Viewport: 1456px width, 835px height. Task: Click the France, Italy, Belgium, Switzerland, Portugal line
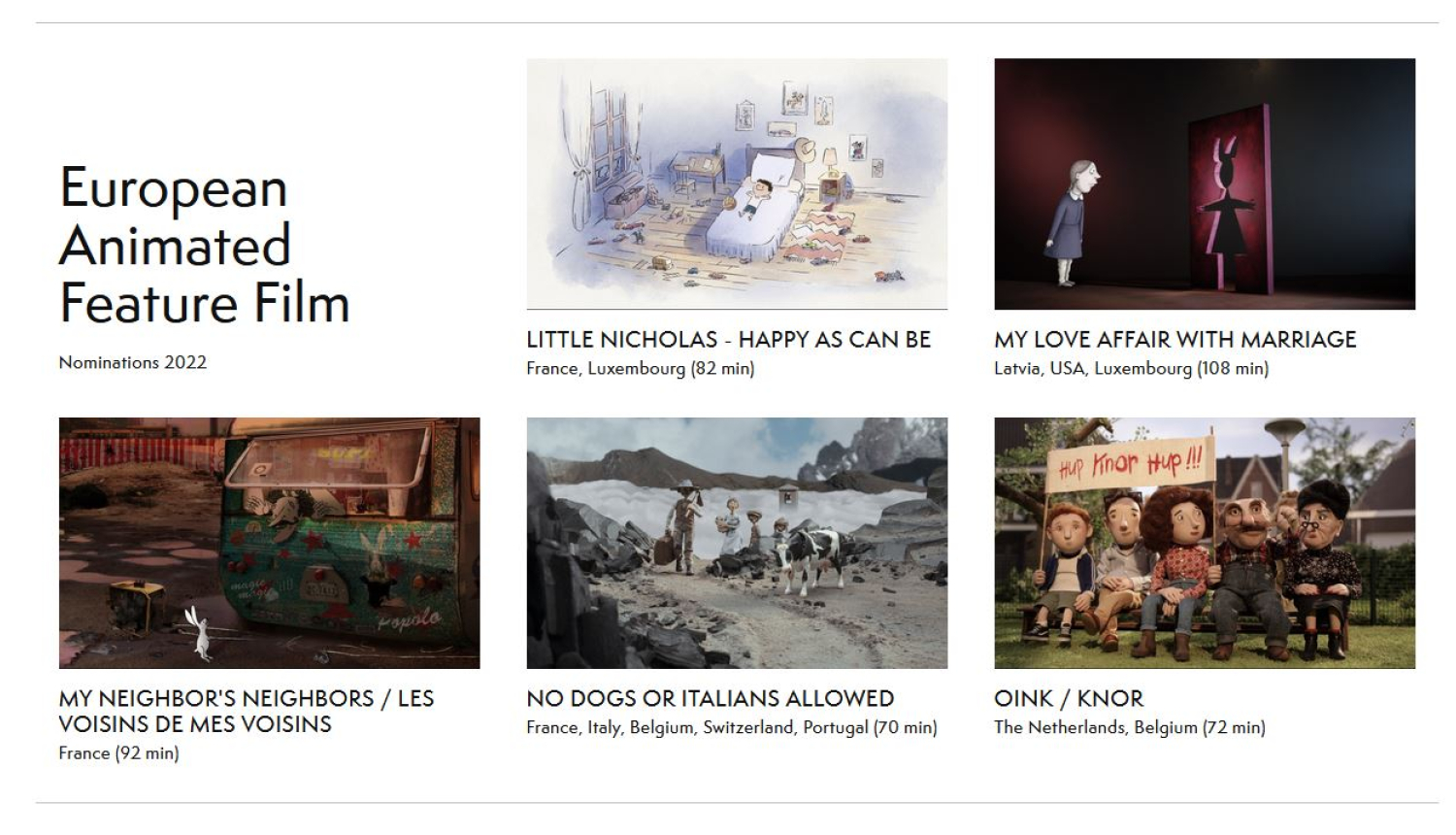coord(732,728)
